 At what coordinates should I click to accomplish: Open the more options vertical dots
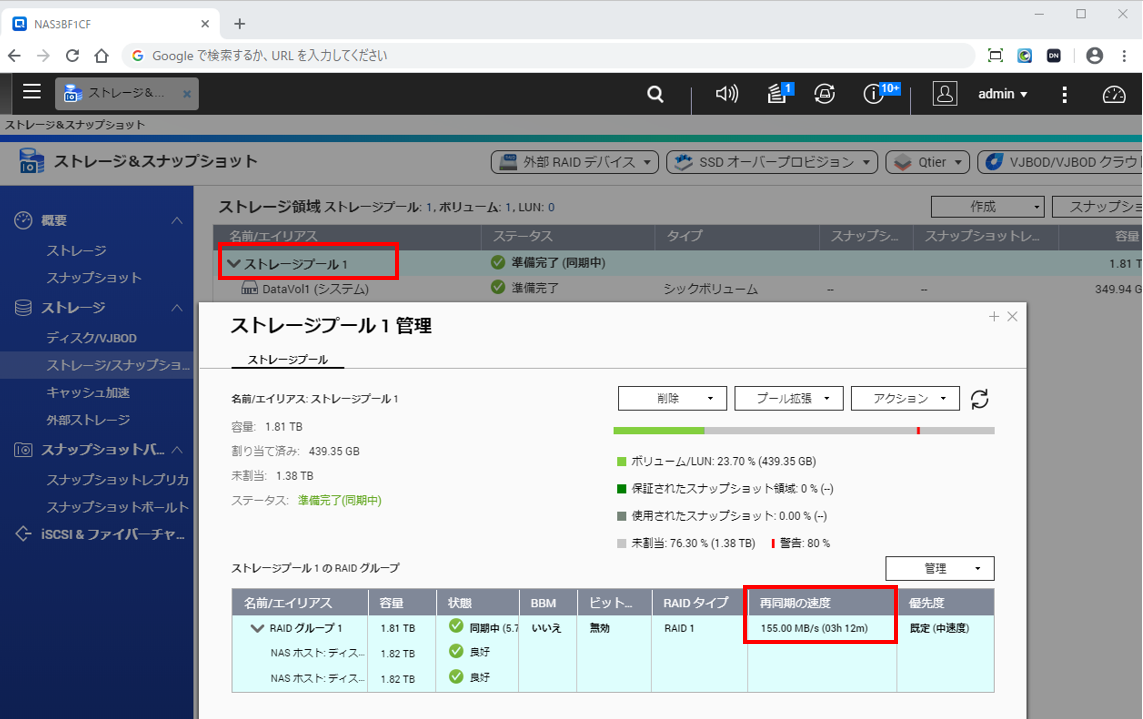click(1065, 94)
